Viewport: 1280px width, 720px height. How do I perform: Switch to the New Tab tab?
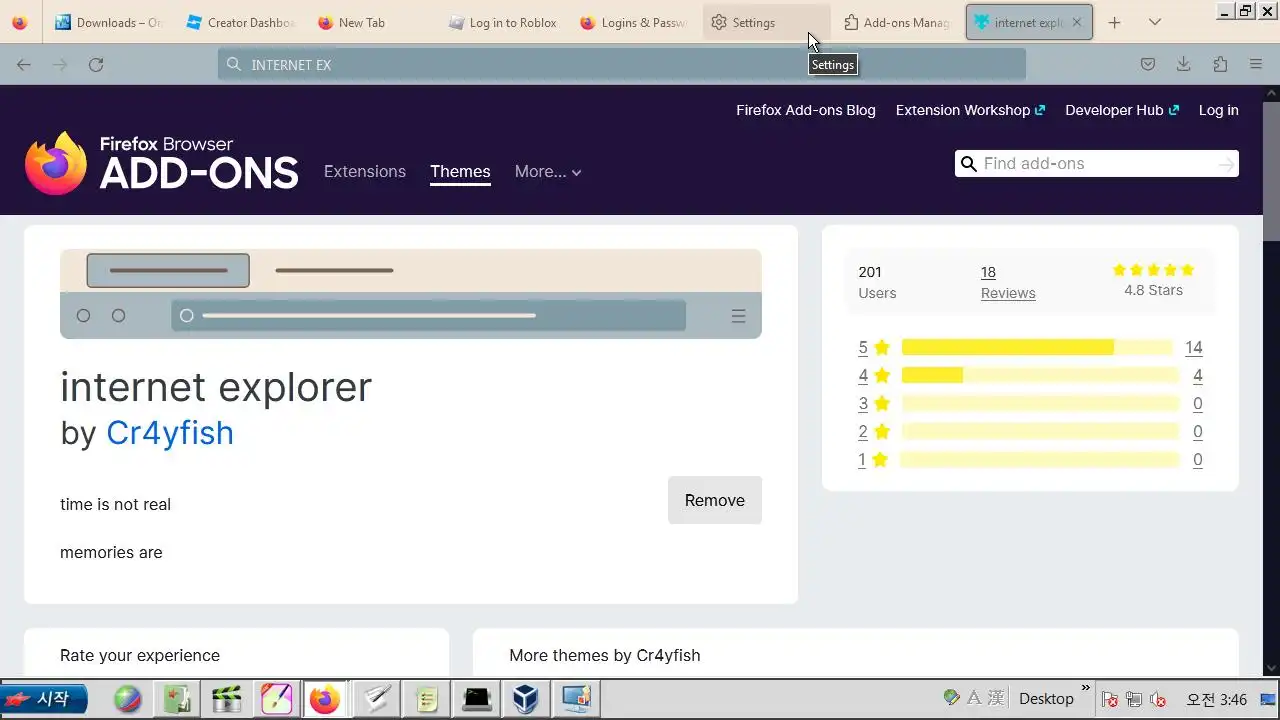pyautogui.click(x=372, y=22)
